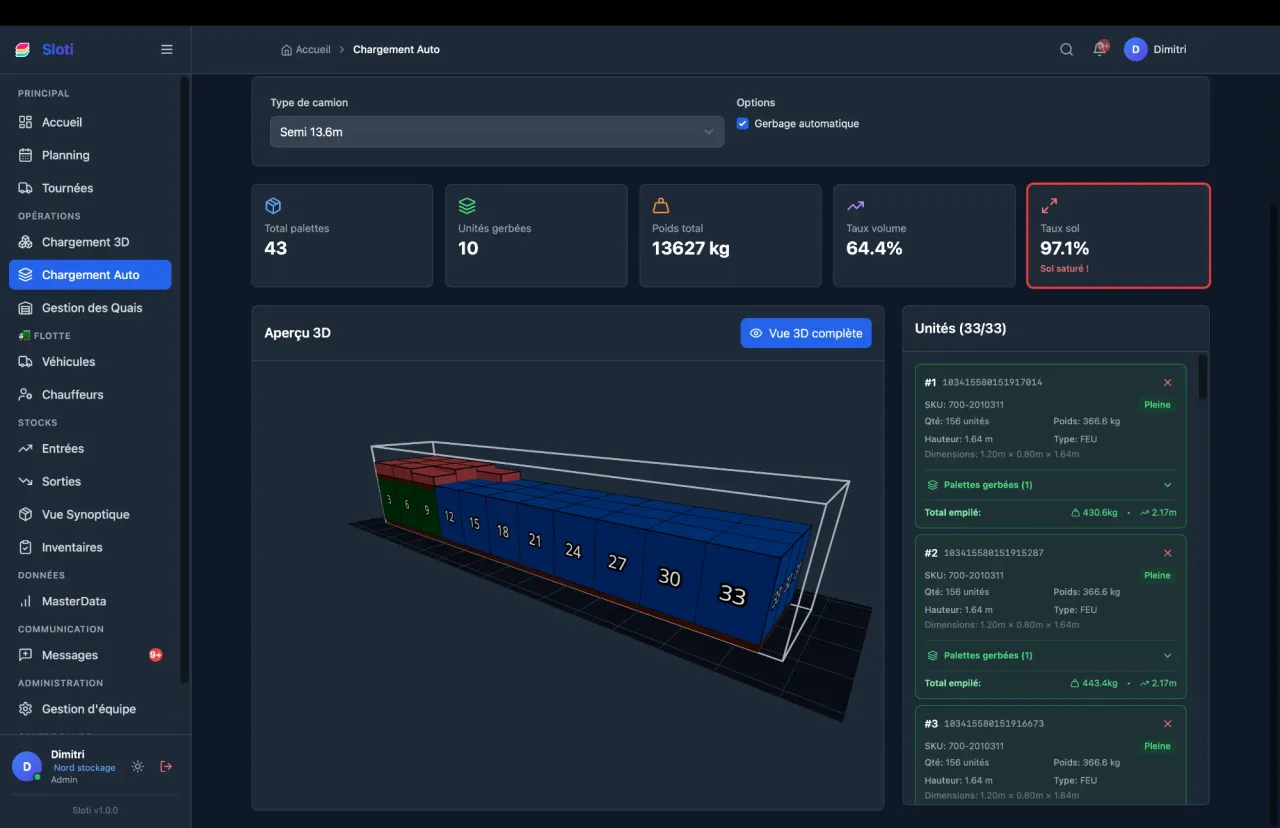Go to Gestion des Quais page

tap(91, 308)
